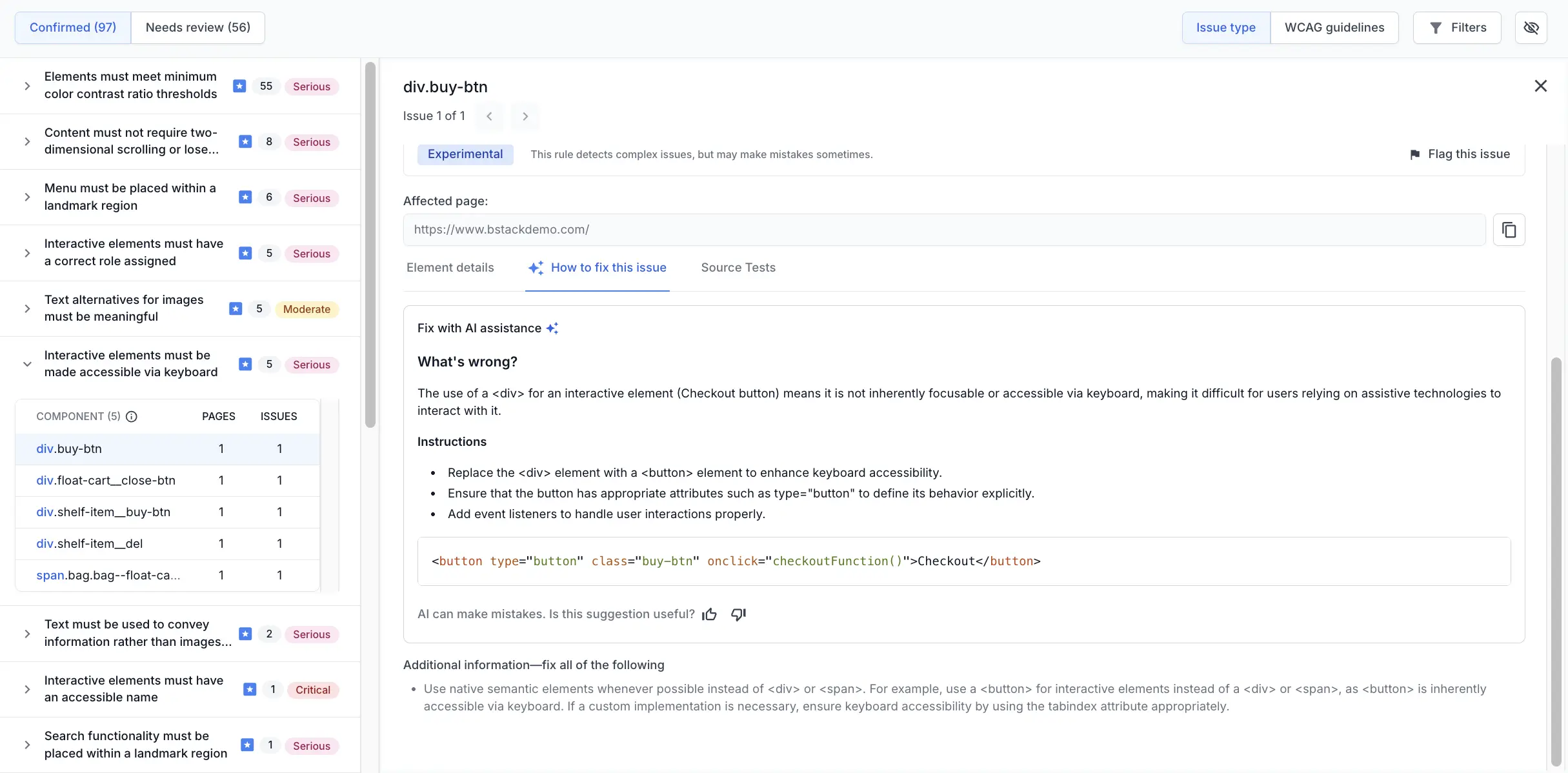The image size is (1568, 773).
Task: Flag this issue
Action: 1460,154
